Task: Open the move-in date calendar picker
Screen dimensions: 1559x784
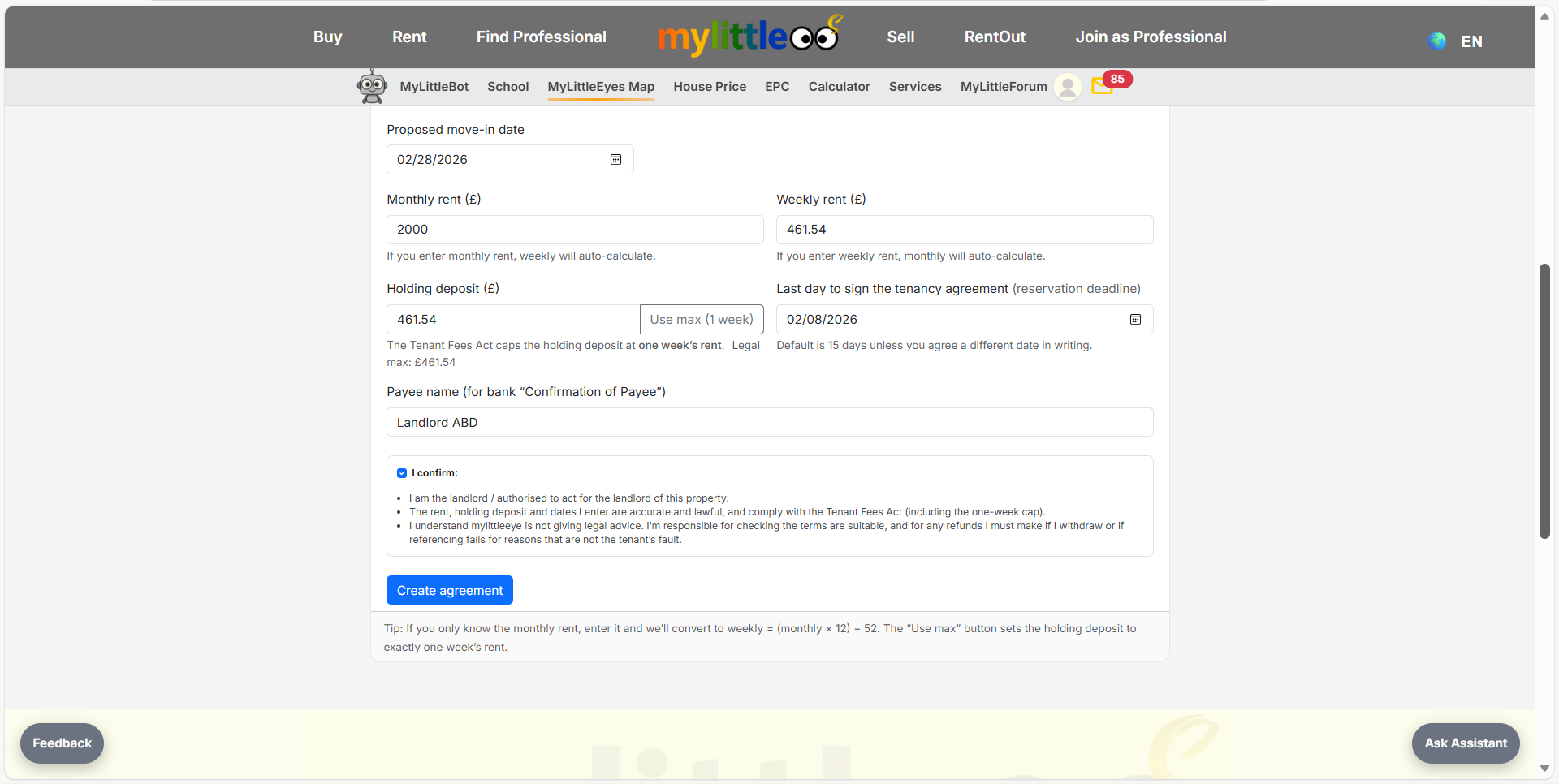Action: (615, 159)
